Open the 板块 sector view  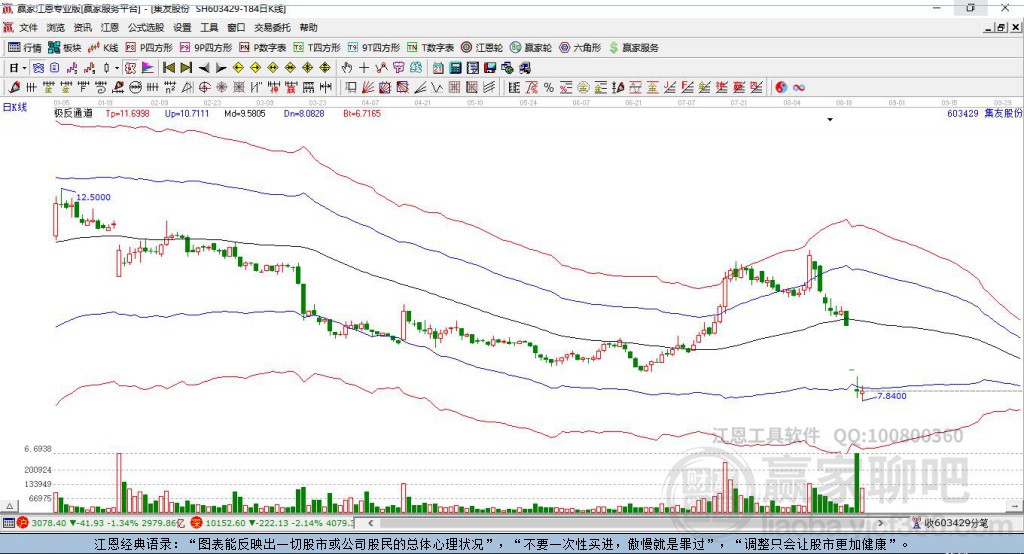click(65, 48)
